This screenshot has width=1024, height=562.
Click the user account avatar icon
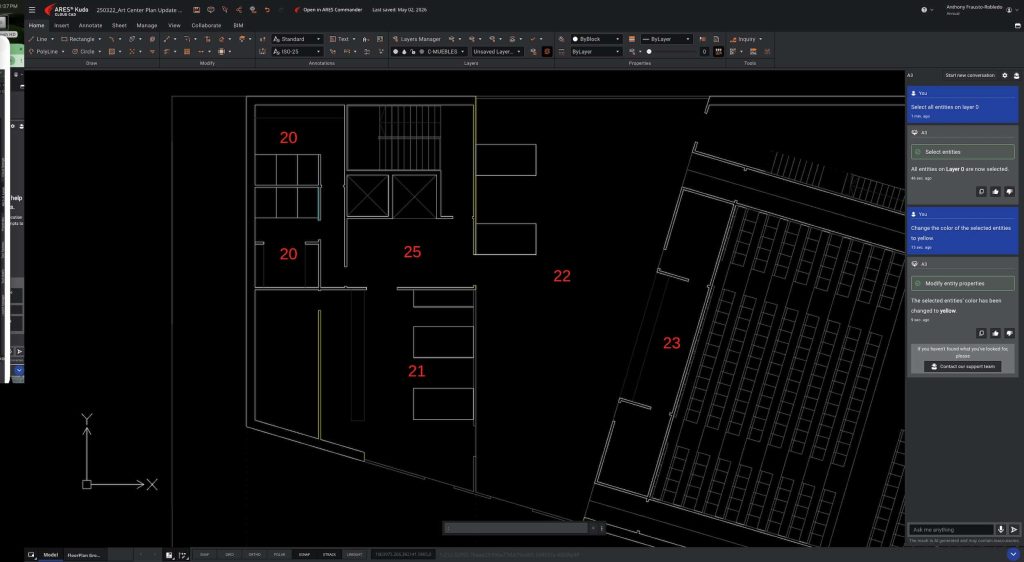[1010, 10]
